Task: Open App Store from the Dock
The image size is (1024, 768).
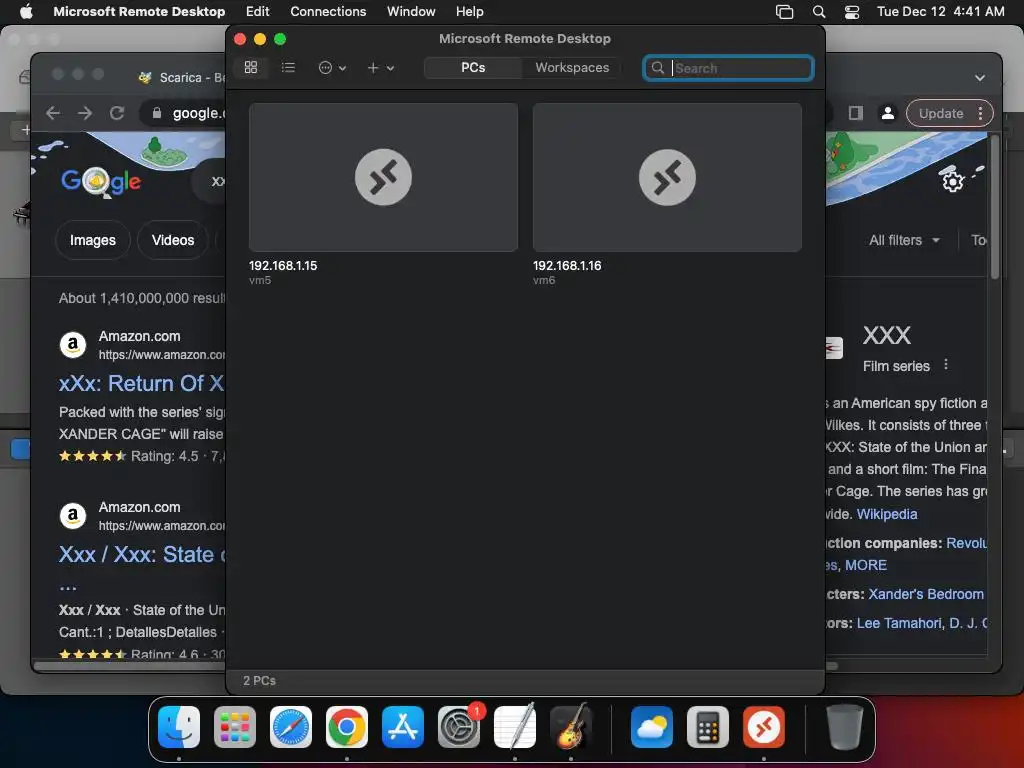Action: point(403,727)
